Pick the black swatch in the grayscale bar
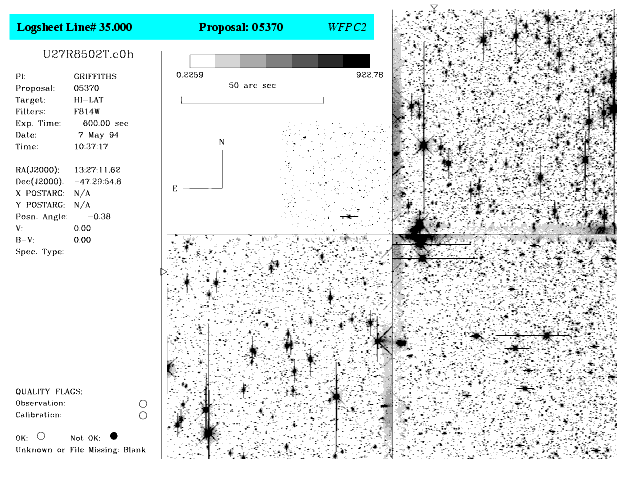Viewport: 629px width, 487px height. [357, 61]
